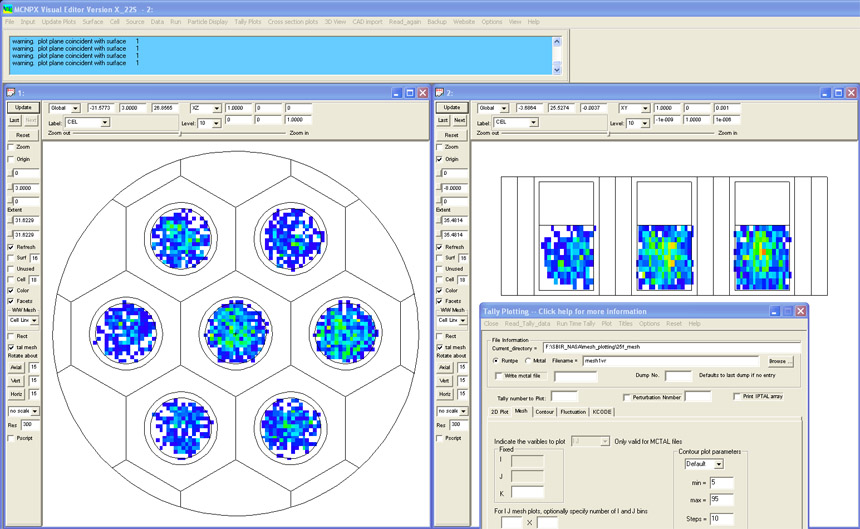Open the Particle Display menu
This screenshot has height=529, width=860.
pos(207,22)
